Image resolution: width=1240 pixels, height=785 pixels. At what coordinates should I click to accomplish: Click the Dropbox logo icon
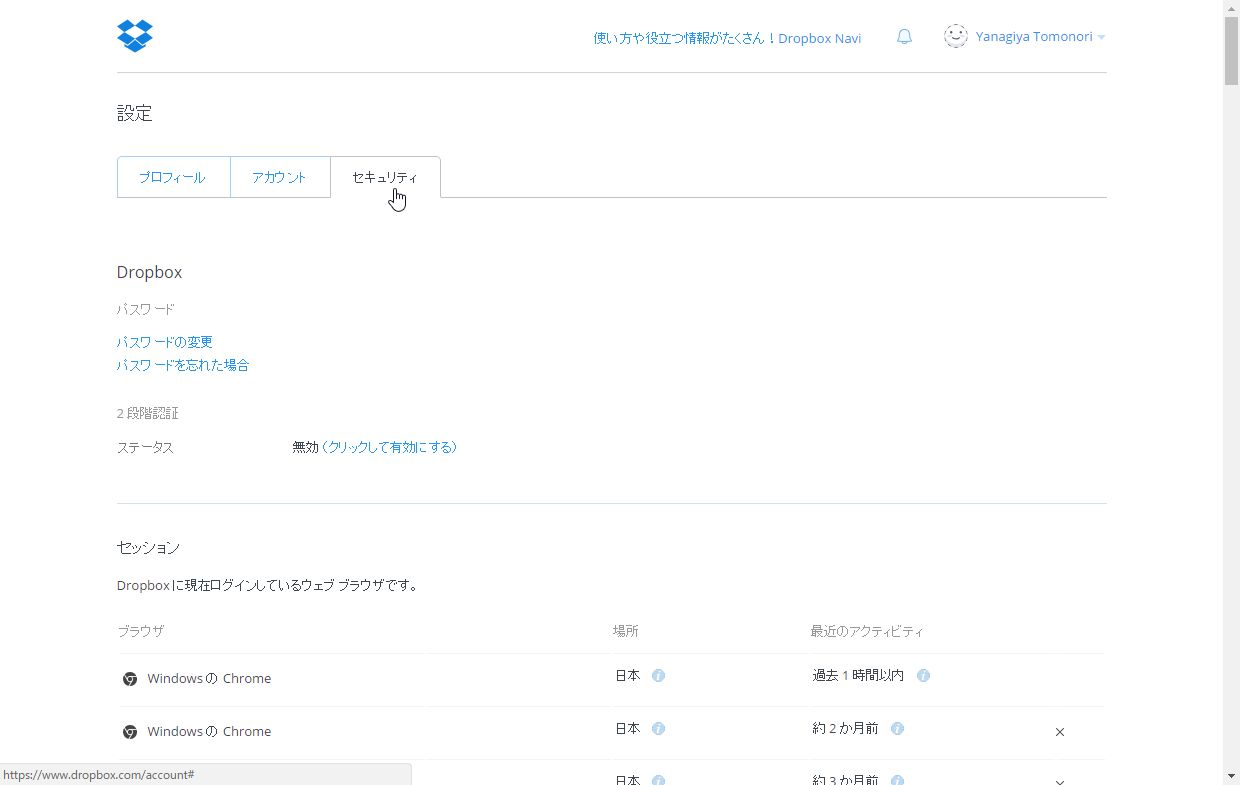(135, 36)
